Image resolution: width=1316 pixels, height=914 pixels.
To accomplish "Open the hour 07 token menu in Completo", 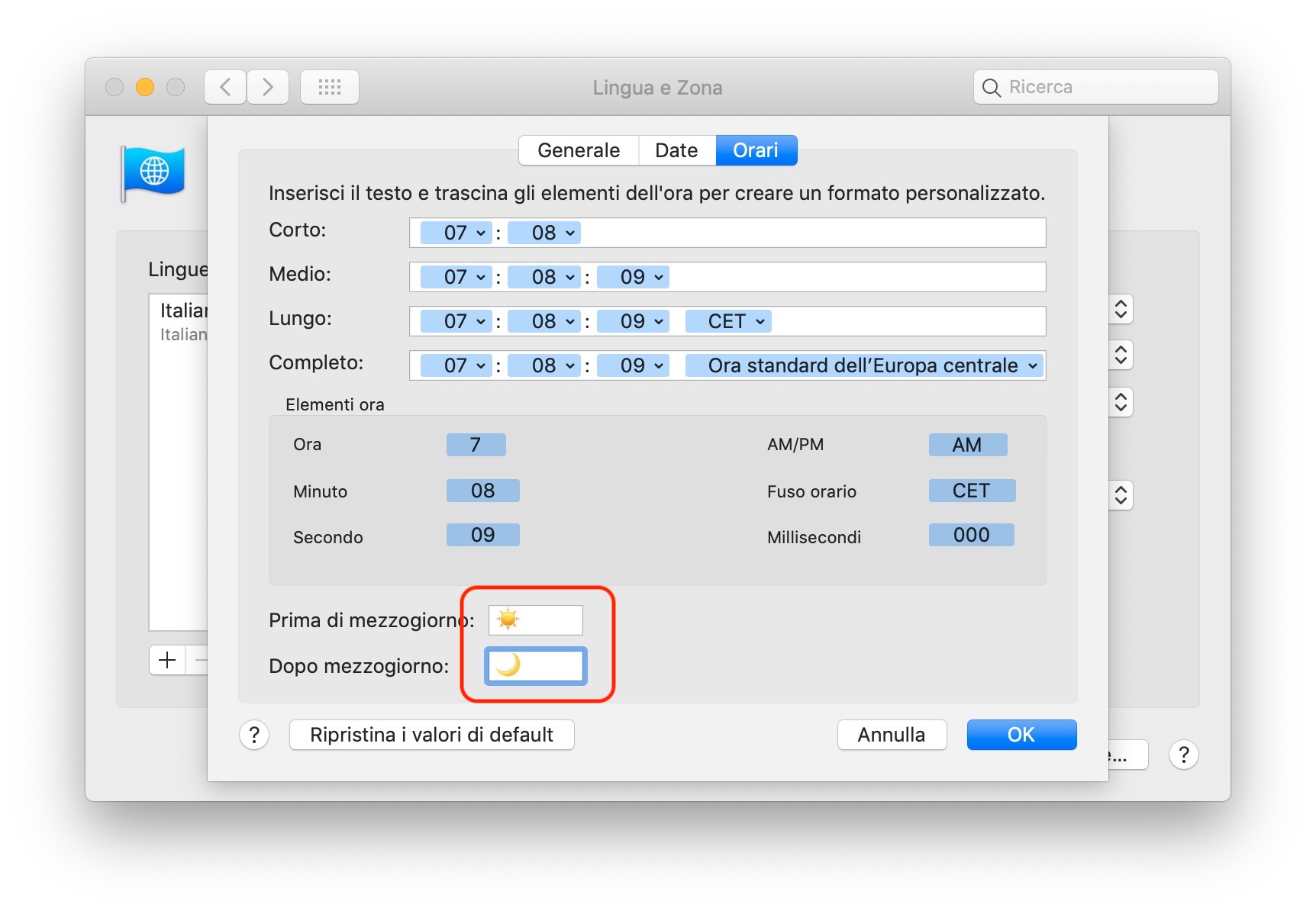I will (456, 365).
